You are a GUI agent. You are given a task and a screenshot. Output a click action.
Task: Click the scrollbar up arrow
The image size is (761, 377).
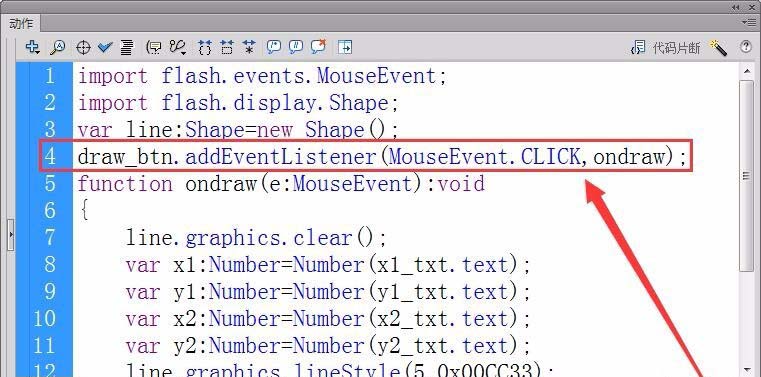click(746, 72)
